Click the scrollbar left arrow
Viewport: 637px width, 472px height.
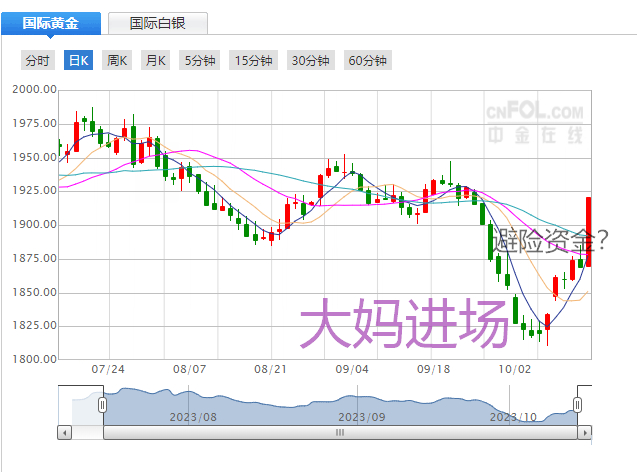click(65, 433)
